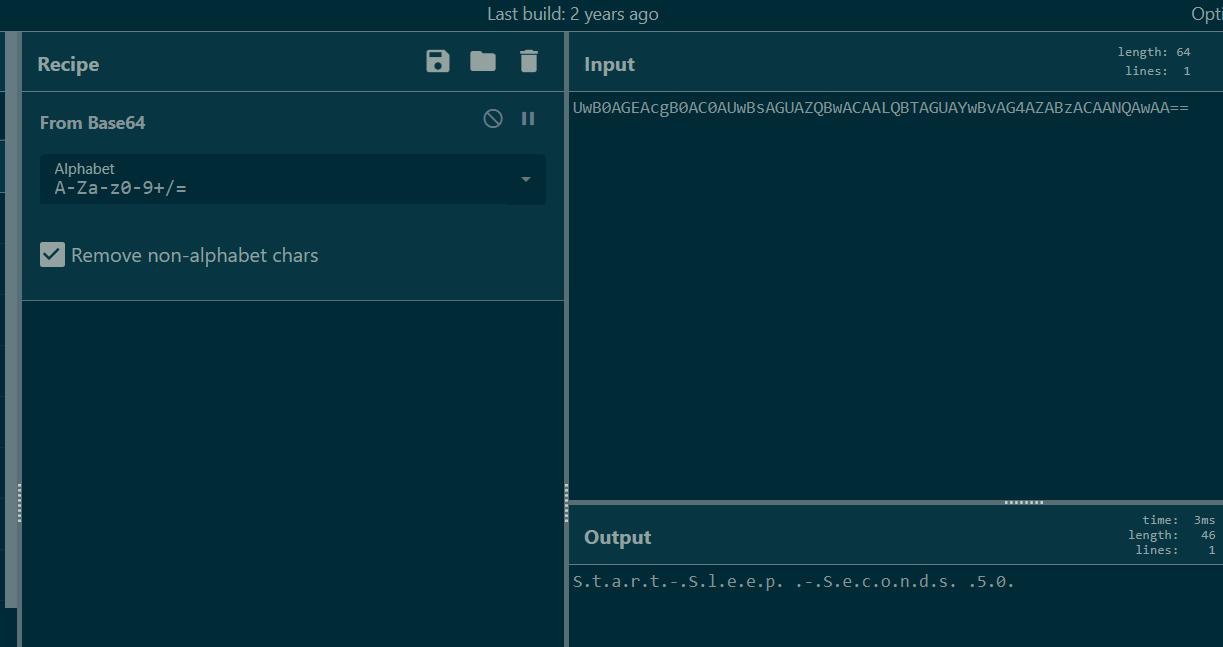Image resolution: width=1223 pixels, height=647 pixels.
Task: Click the Output panel title
Action: point(617,537)
